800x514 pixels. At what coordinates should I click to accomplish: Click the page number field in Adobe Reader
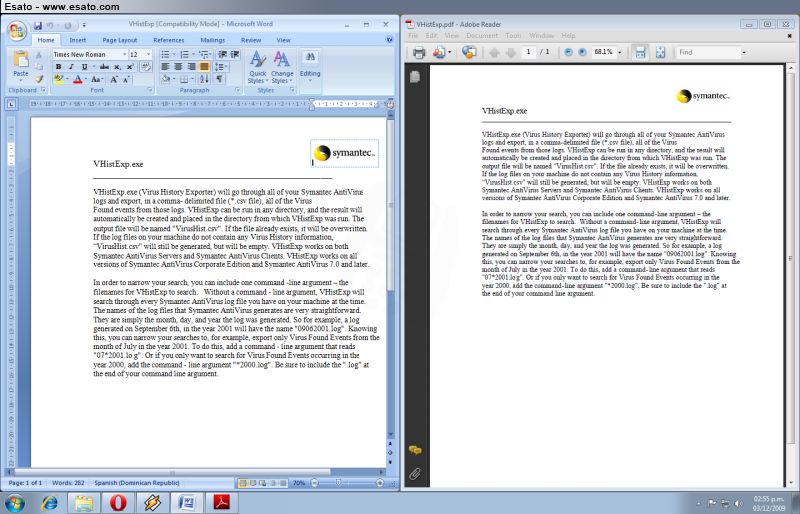click(529, 52)
